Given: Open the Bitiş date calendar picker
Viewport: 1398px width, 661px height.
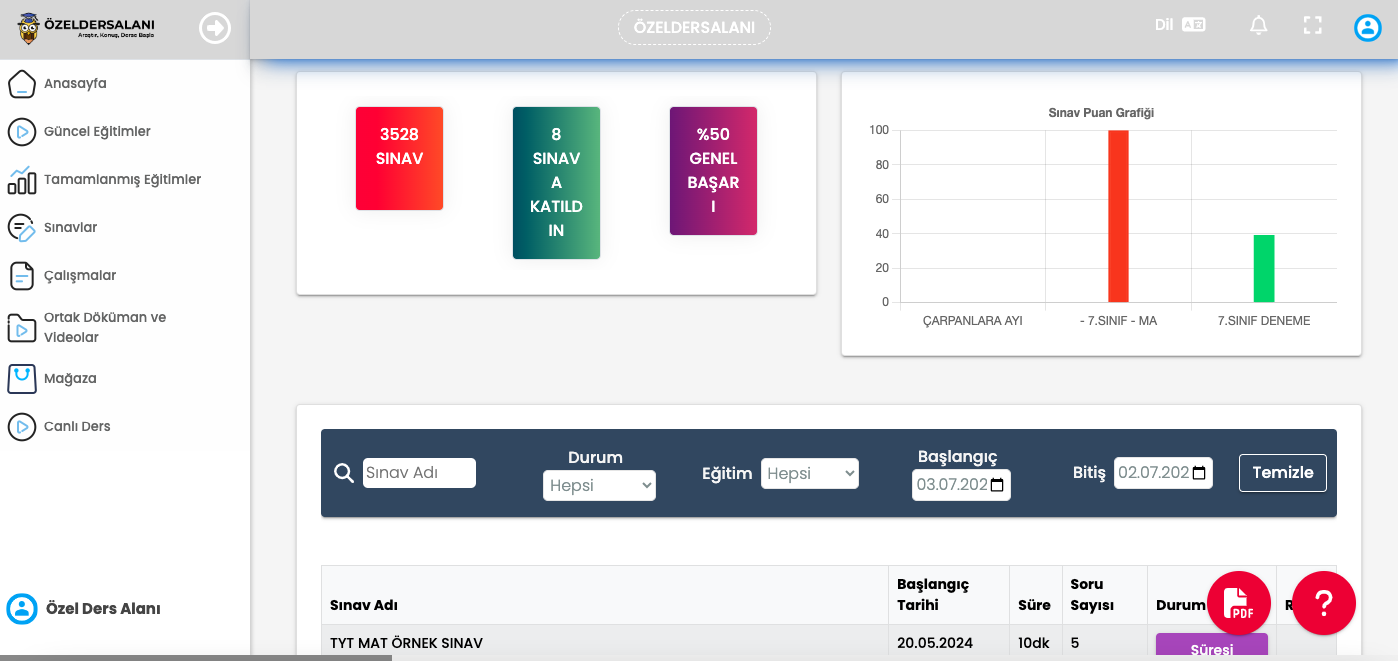Looking at the screenshot, I should click(1200, 473).
